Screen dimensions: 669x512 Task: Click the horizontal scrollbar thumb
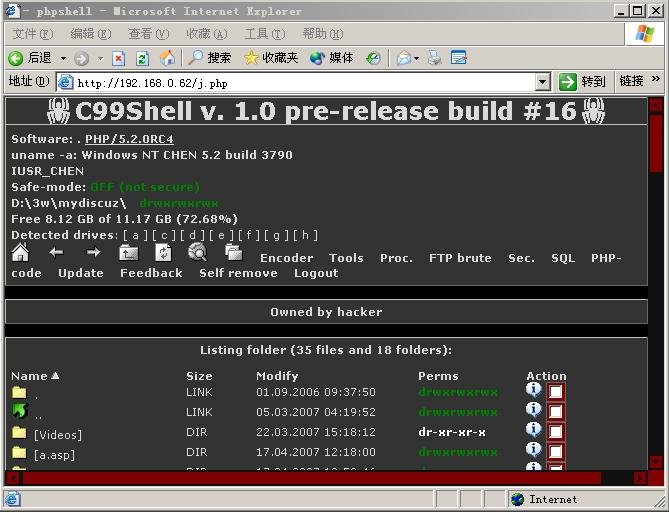click(311, 478)
